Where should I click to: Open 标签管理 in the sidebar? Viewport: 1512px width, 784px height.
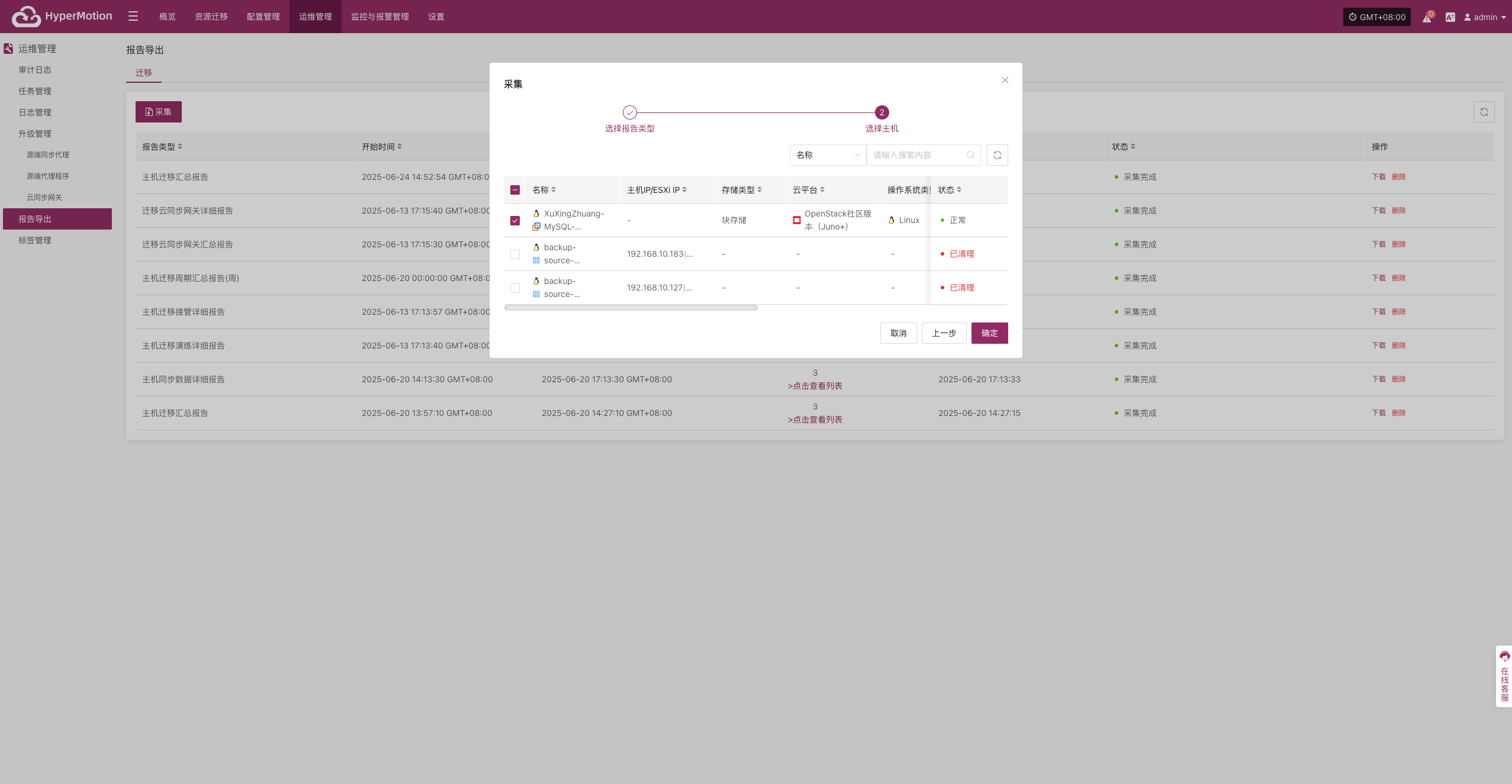tap(35, 240)
